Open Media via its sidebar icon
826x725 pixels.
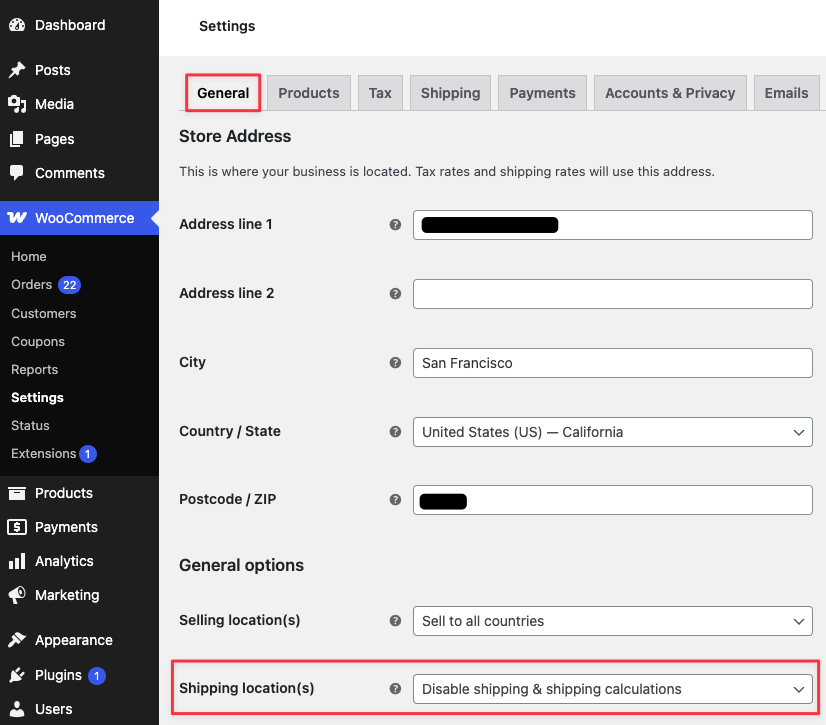coord(17,104)
